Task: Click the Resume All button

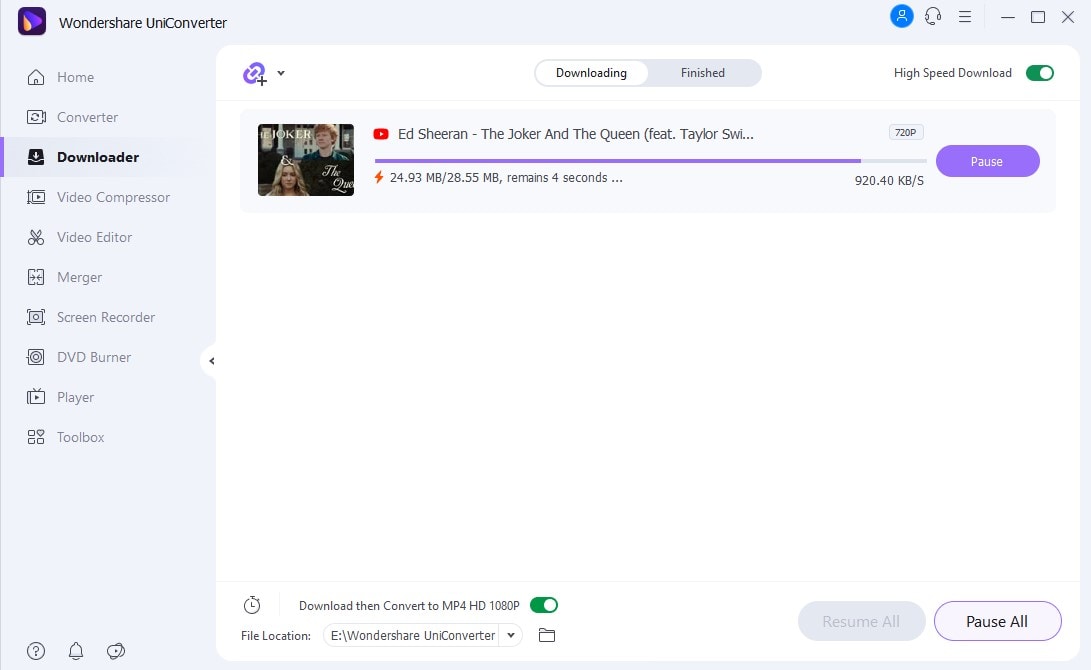Action: click(x=861, y=621)
